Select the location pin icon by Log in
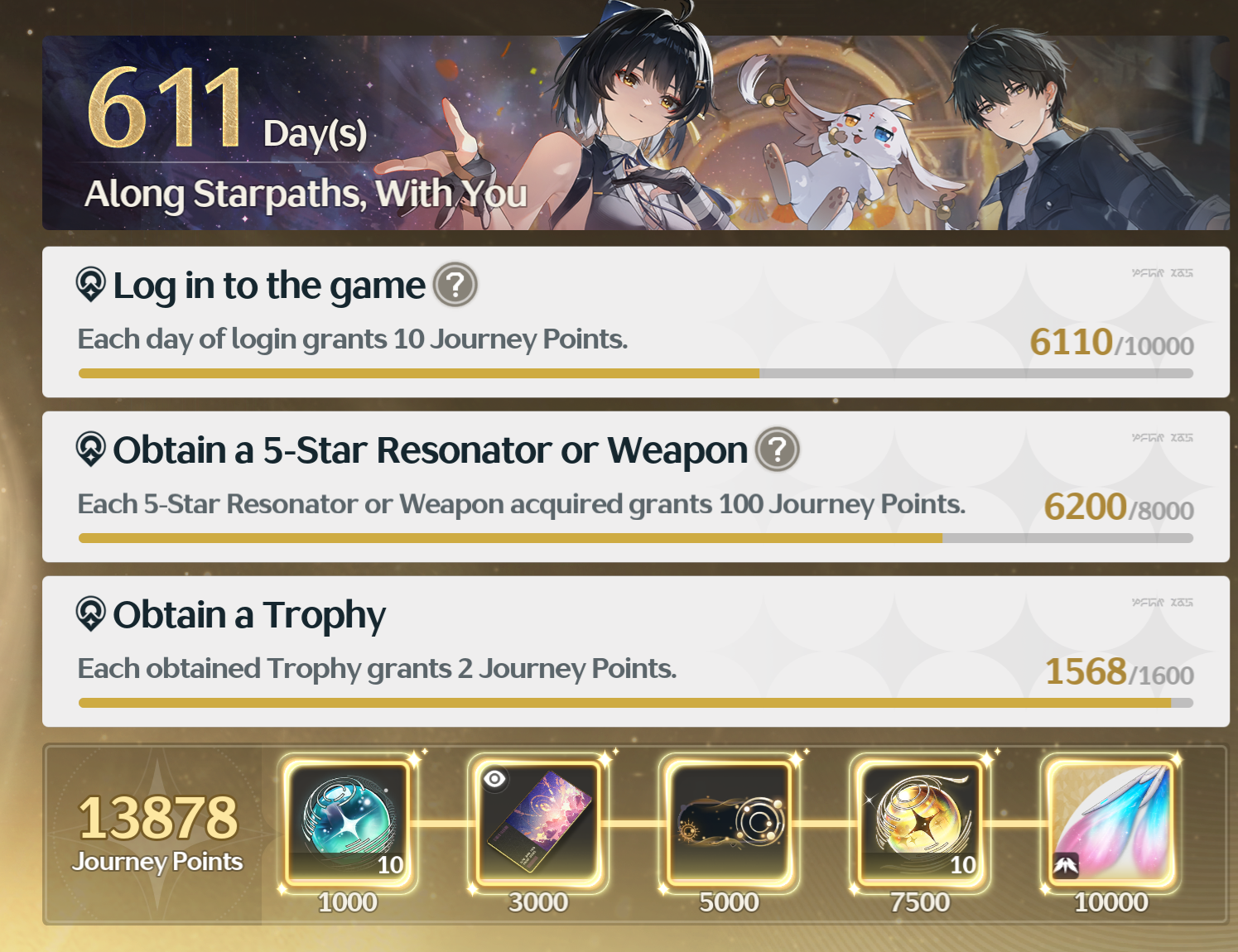The image size is (1238, 952). 91,285
